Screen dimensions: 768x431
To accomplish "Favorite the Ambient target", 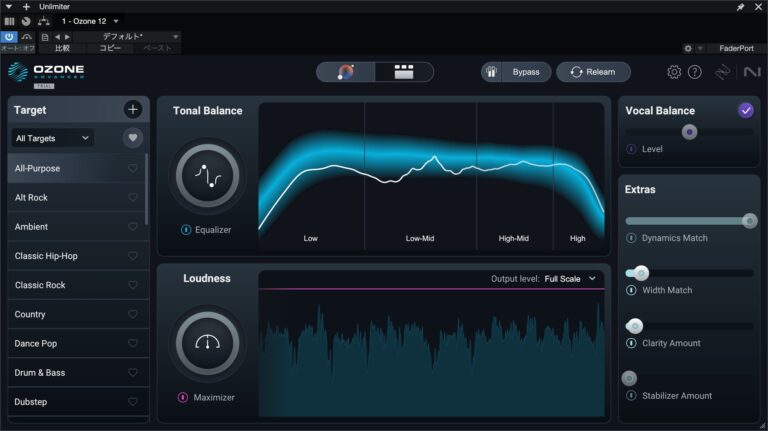I will 133,227.
